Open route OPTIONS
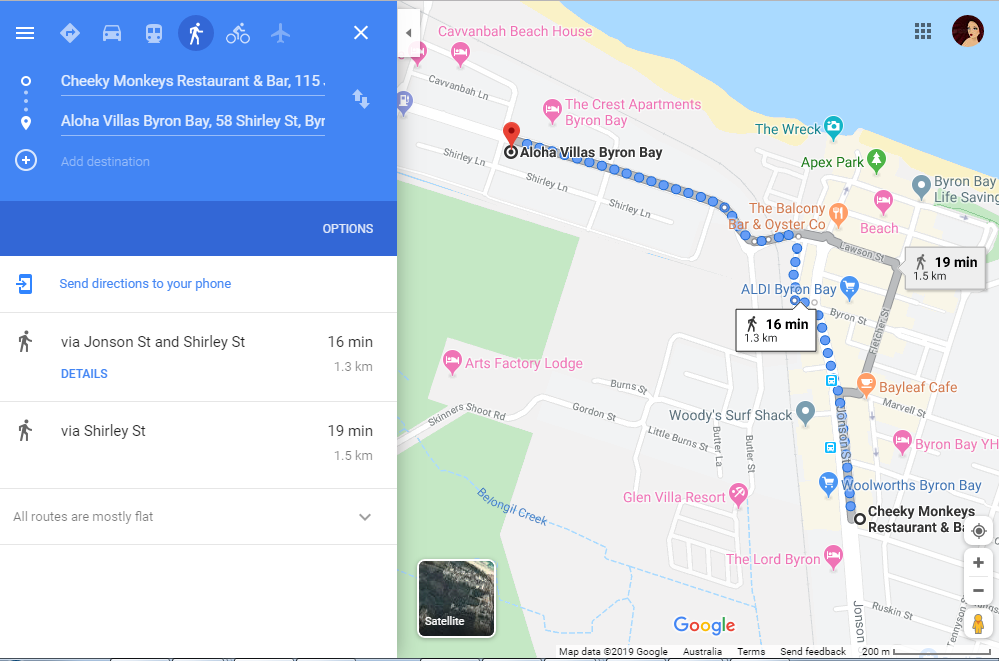 [x=348, y=228]
